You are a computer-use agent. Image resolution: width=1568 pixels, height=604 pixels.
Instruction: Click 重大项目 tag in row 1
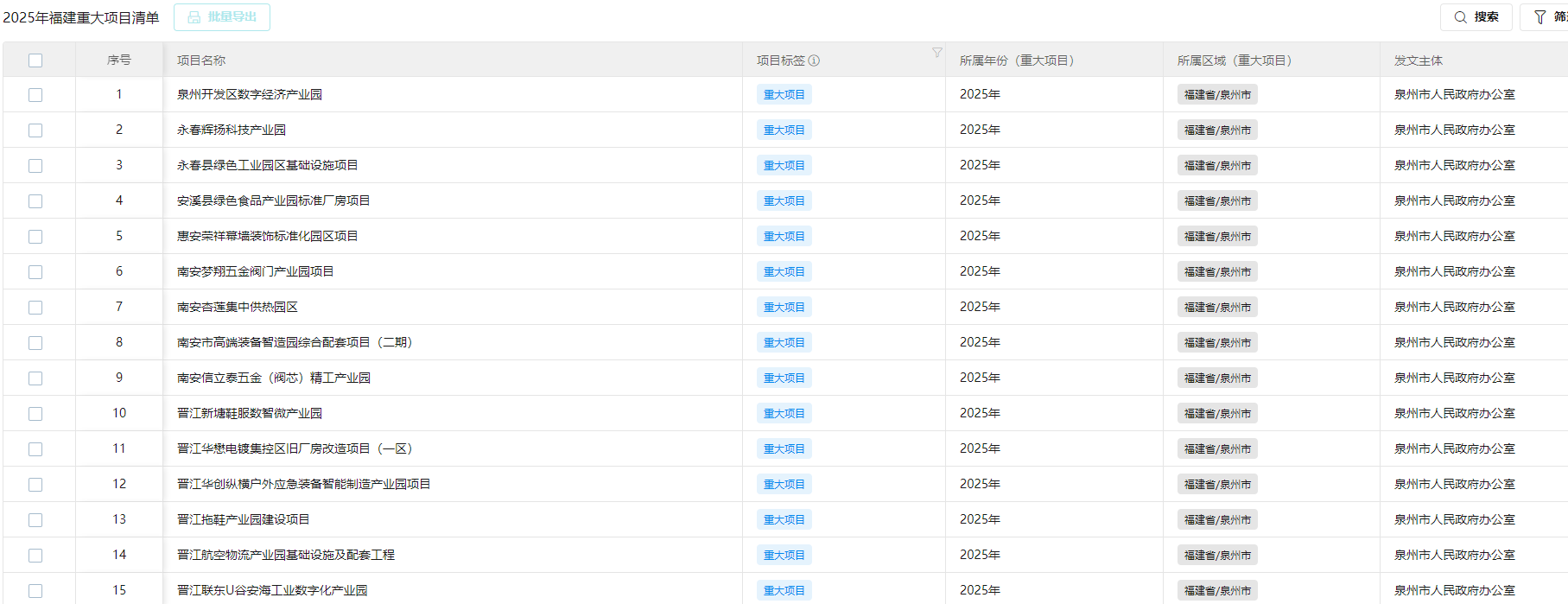tap(784, 95)
